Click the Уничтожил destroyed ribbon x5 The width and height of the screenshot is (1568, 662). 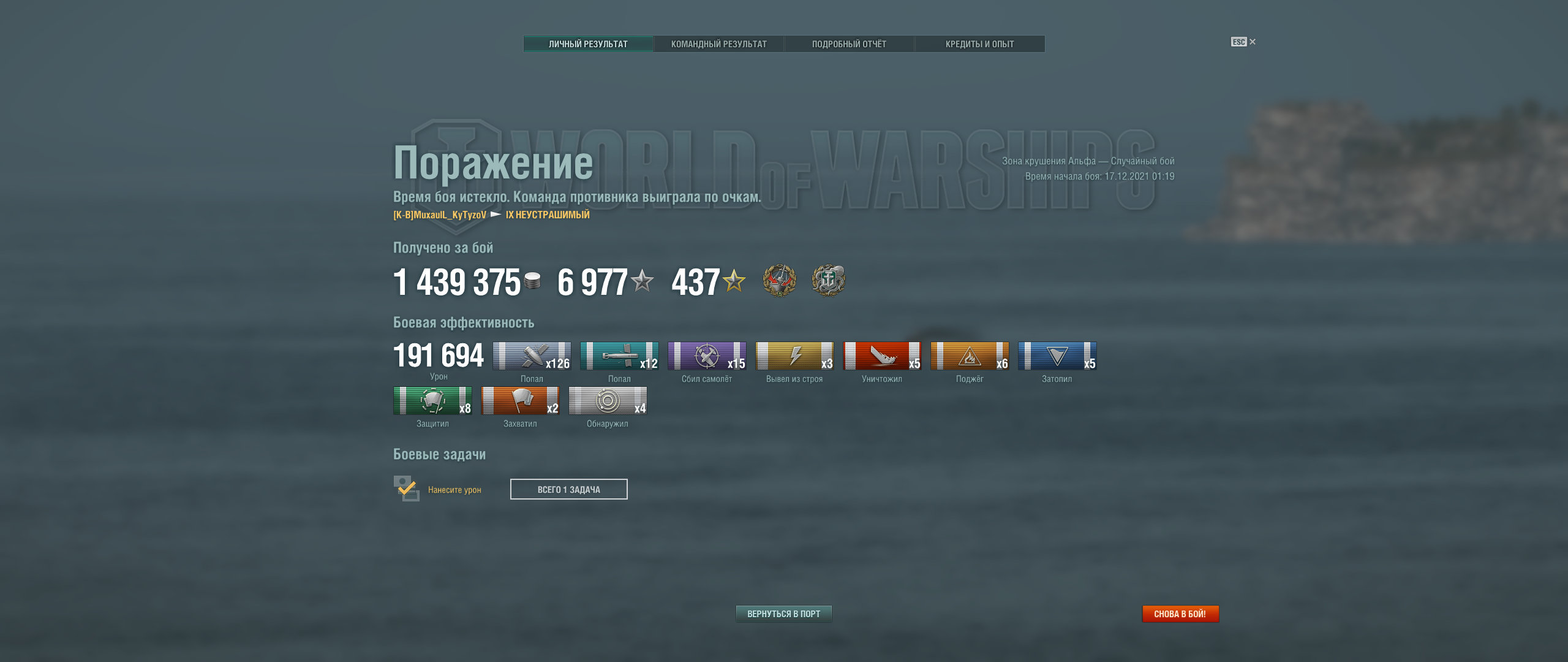click(x=882, y=356)
